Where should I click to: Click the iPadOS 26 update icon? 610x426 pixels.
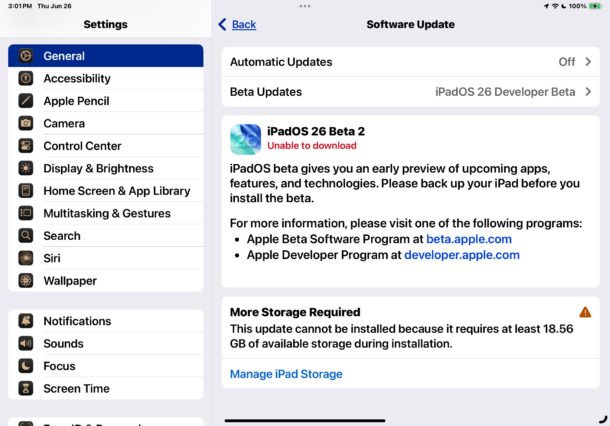(x=245, y=139)
